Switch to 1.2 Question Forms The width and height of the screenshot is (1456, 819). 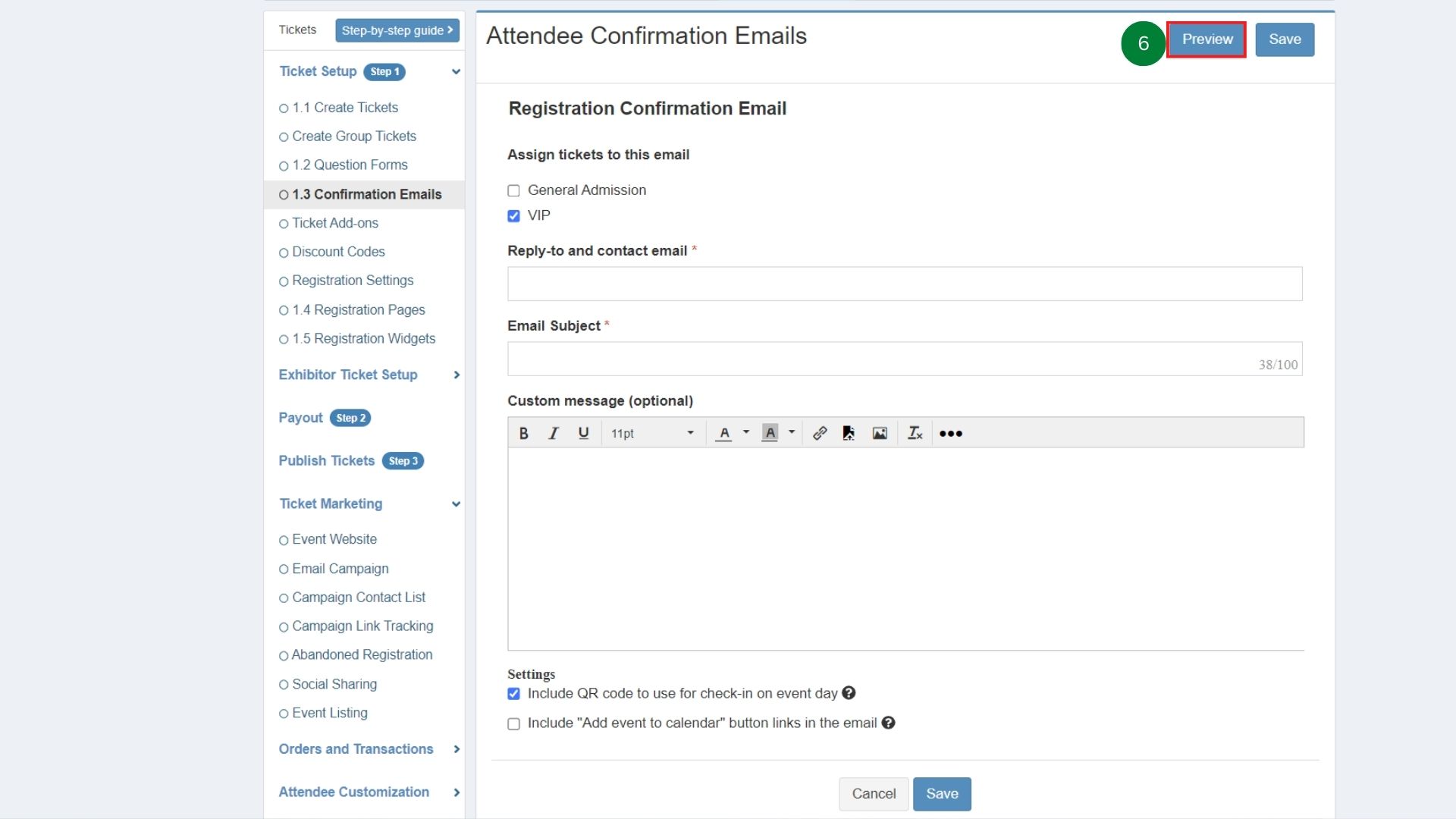click(350, 165)
